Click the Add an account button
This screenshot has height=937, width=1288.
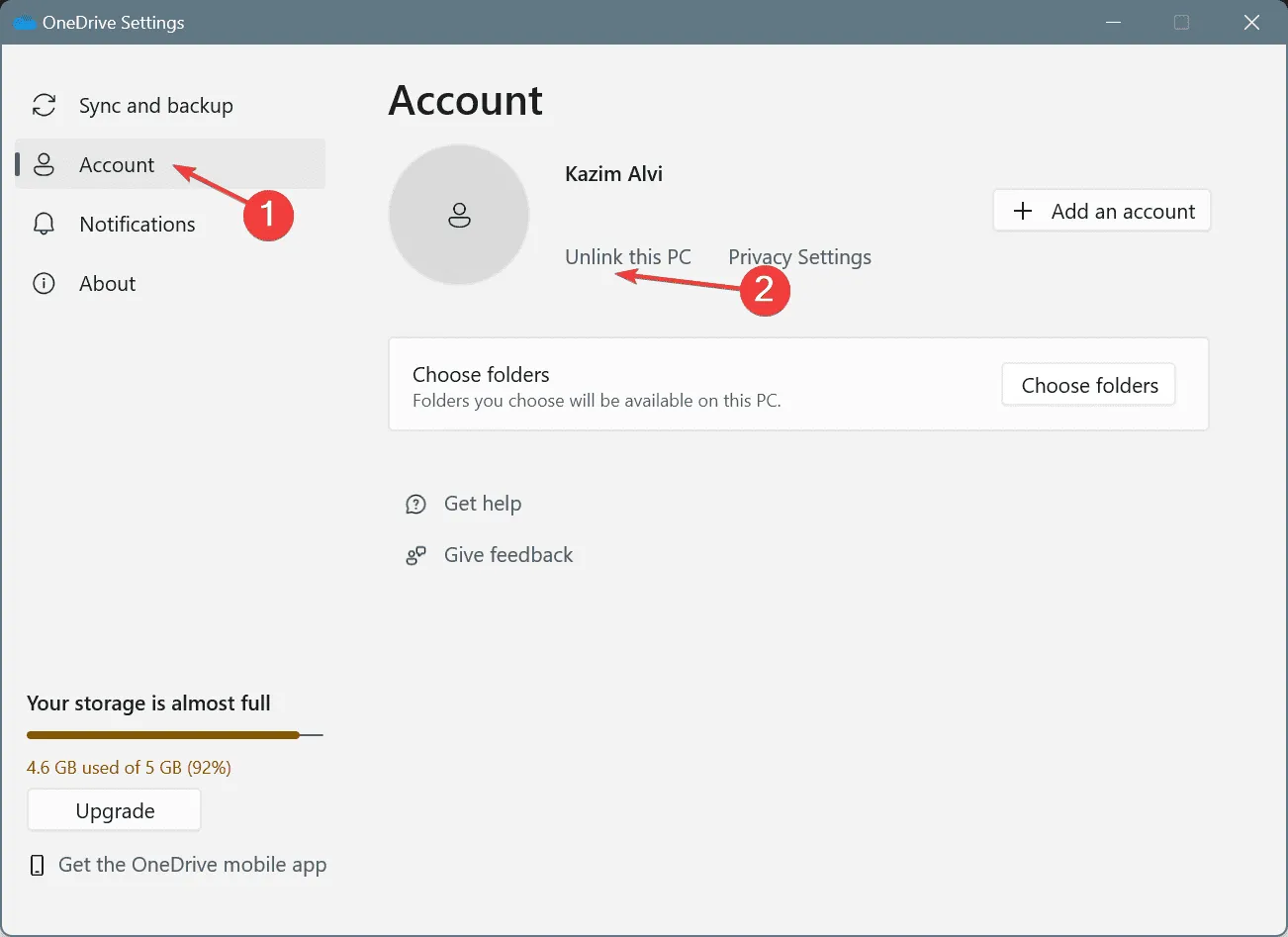[1101, 211]
